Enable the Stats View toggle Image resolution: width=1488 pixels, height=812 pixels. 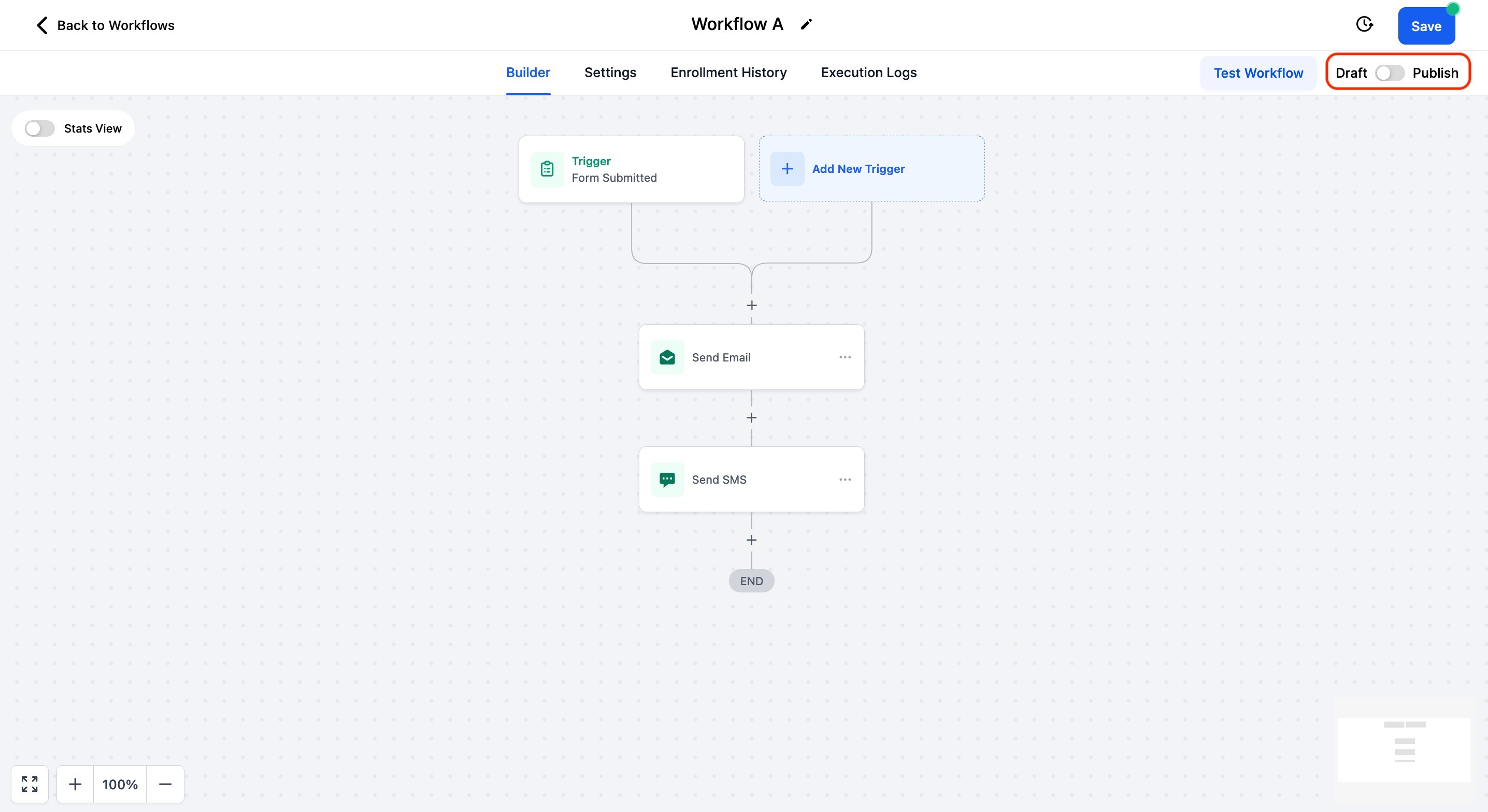click(x=40, y=128)
